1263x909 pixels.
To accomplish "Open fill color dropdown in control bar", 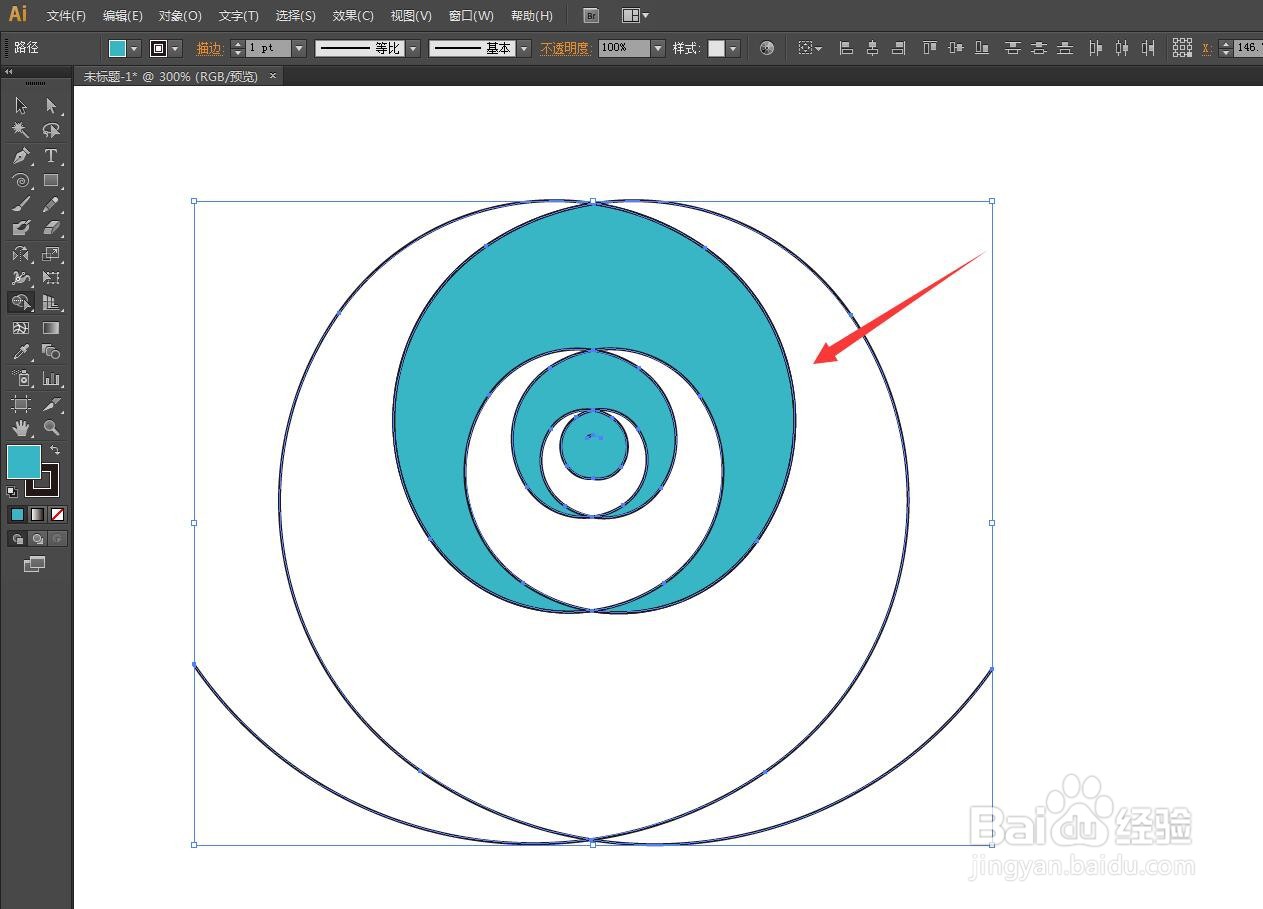I will pyautogui.click(x=134, y=48).
